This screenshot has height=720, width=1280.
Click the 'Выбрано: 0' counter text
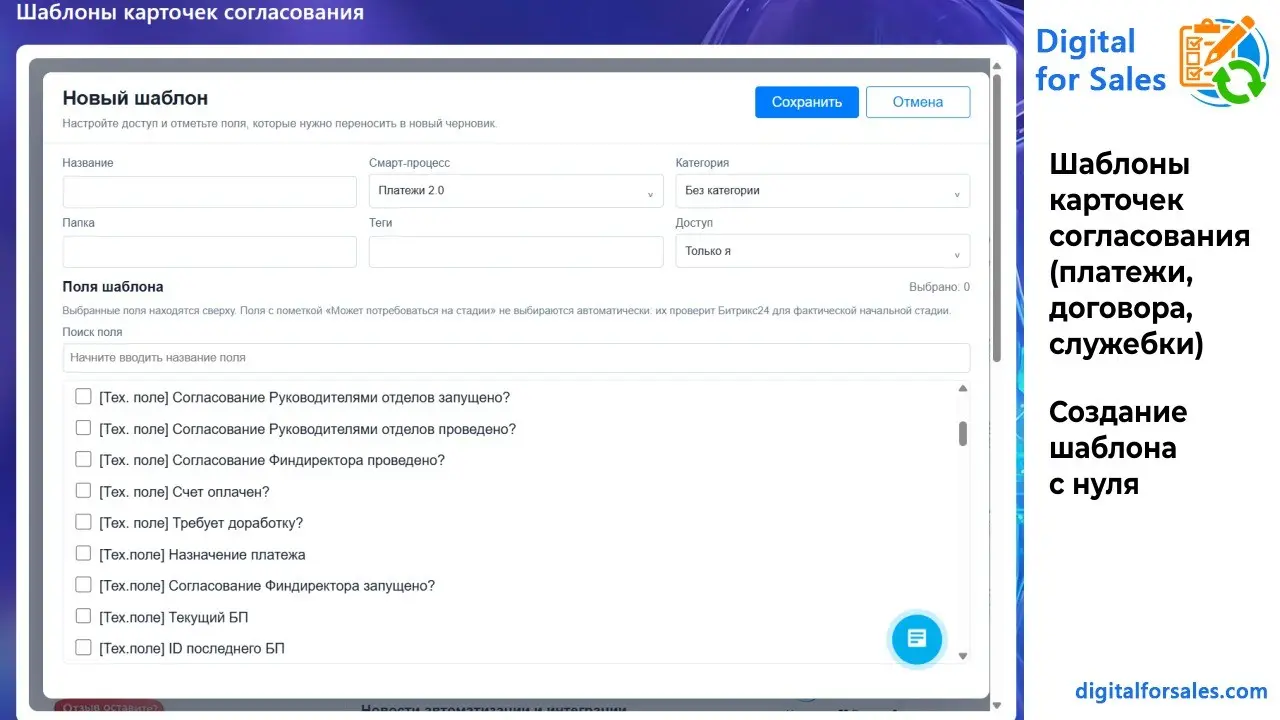coord(939,287)
